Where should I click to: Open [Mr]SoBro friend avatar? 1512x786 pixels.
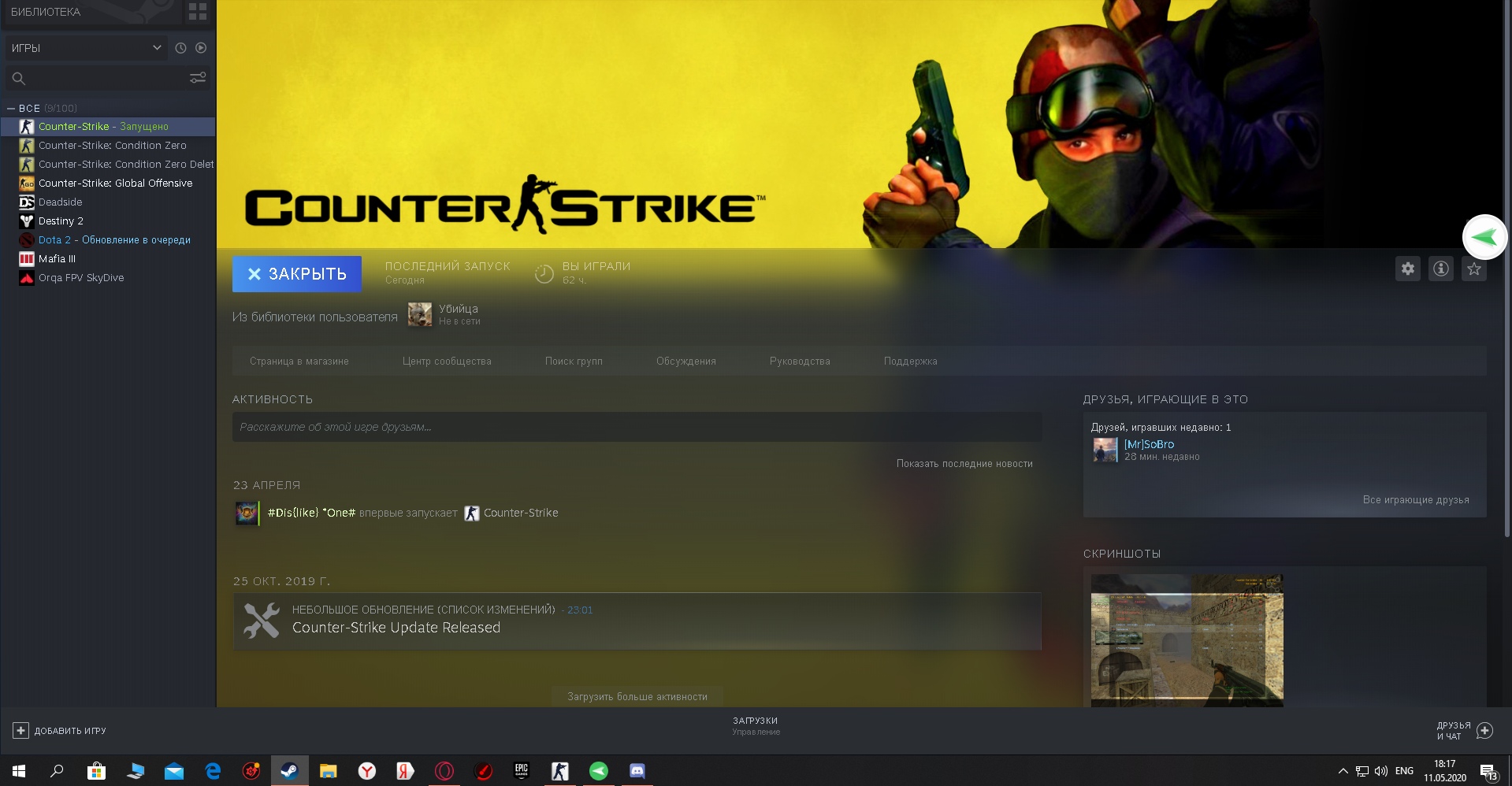coord(1105,450)
